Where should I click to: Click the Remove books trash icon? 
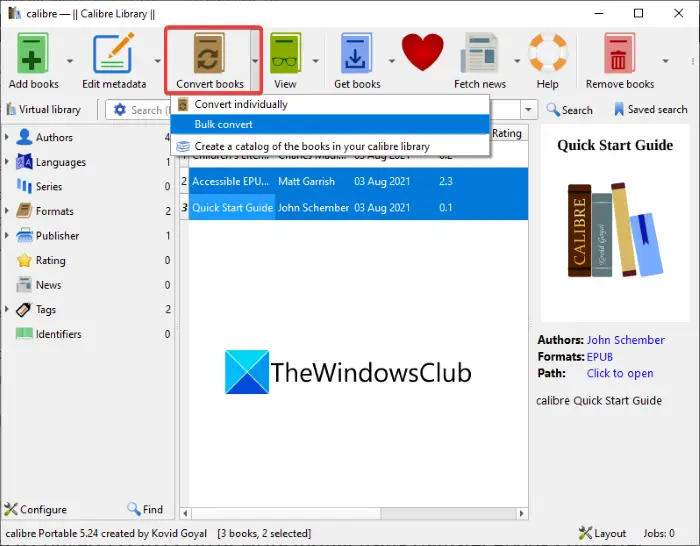620,53
